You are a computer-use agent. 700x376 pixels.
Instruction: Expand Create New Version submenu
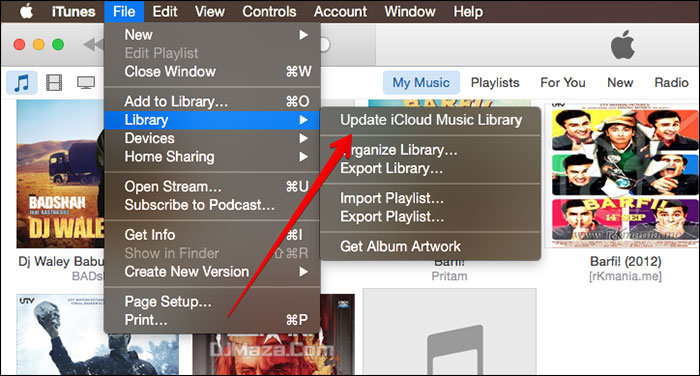coord(212,272)
